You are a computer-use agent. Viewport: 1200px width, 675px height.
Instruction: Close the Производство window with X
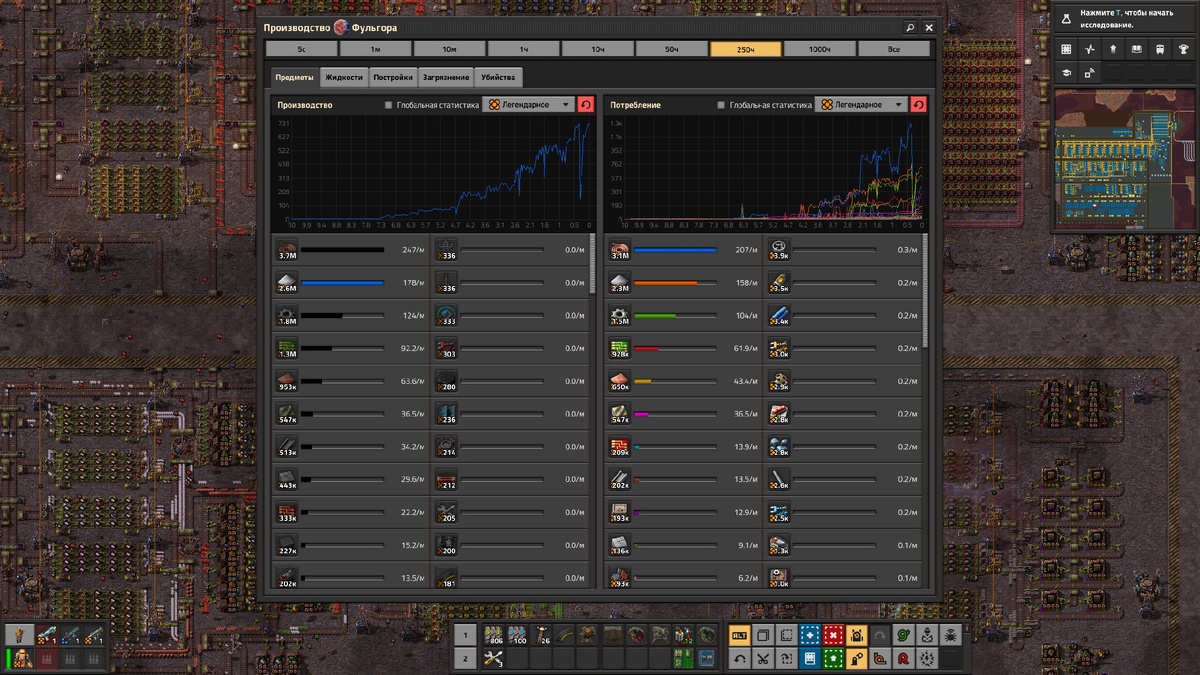929,28
